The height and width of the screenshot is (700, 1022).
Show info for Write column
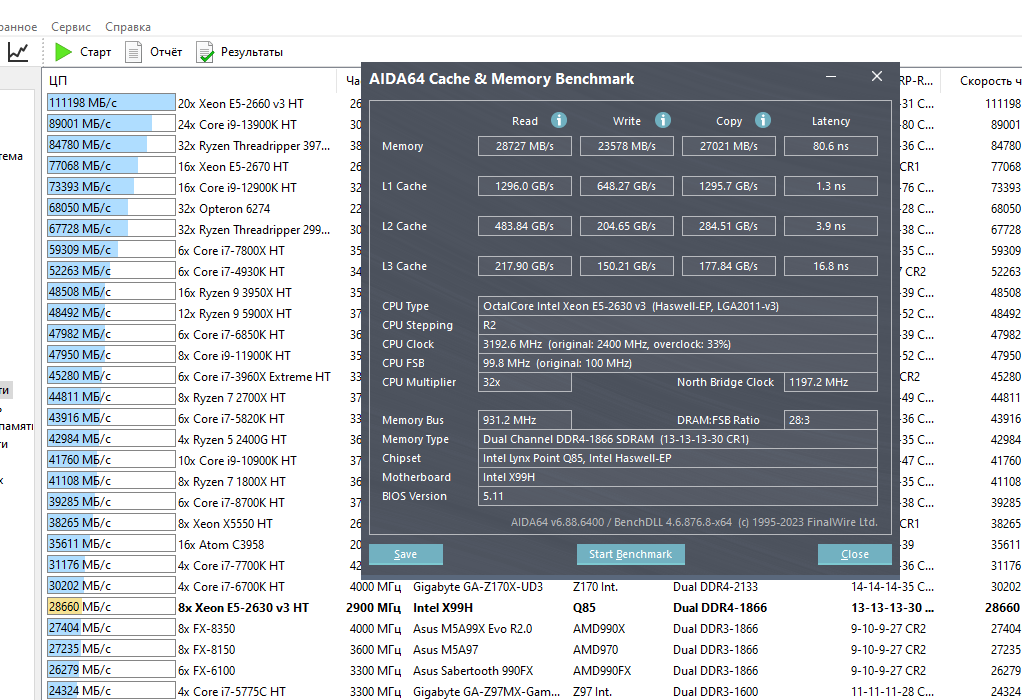point(663,120)
